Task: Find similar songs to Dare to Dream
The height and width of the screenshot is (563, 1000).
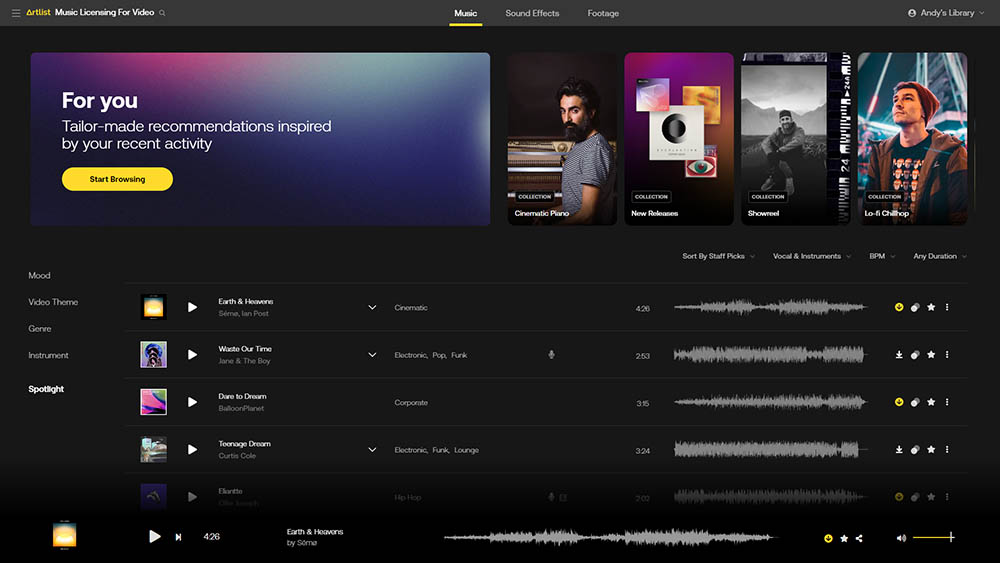Action: pos(915,402)
